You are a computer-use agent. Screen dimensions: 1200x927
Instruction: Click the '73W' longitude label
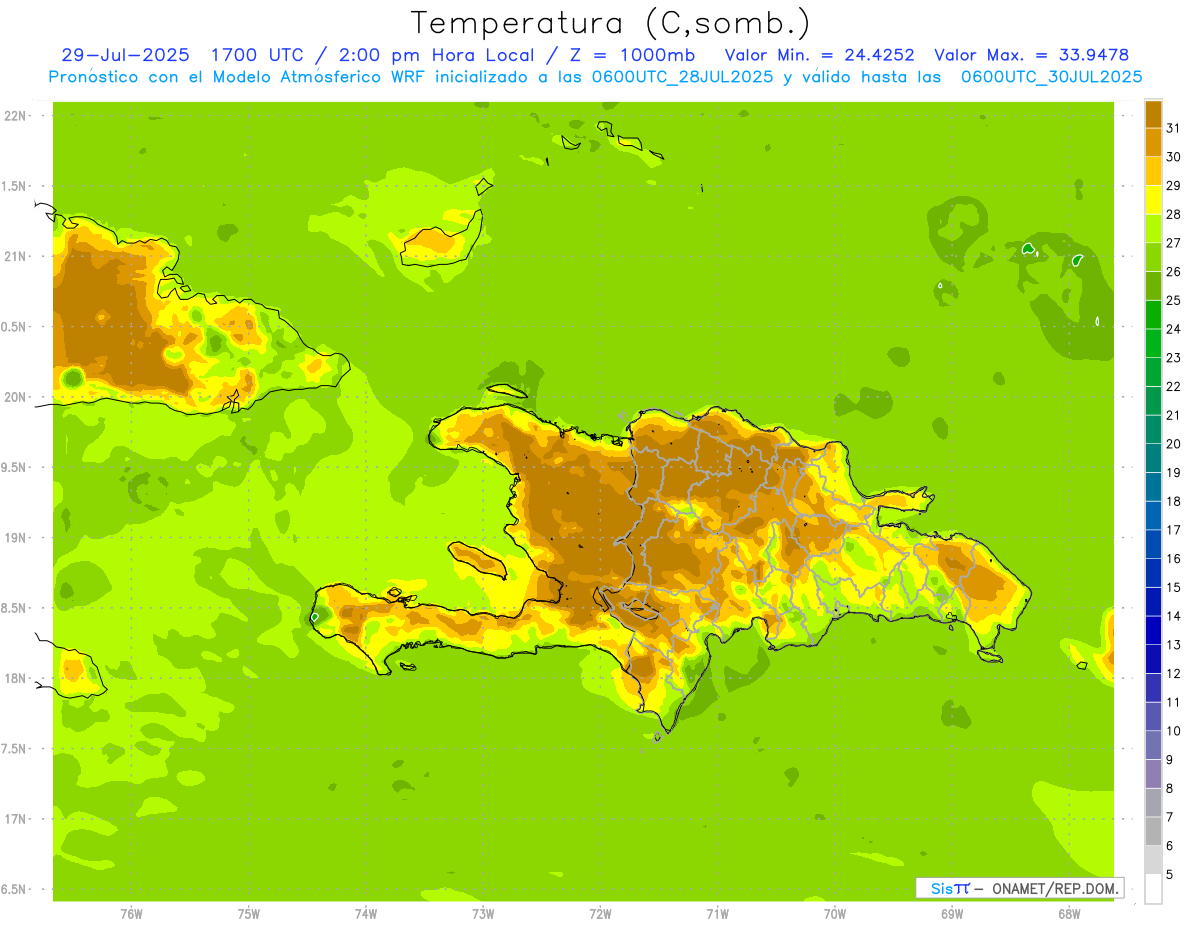click(483, 914)
